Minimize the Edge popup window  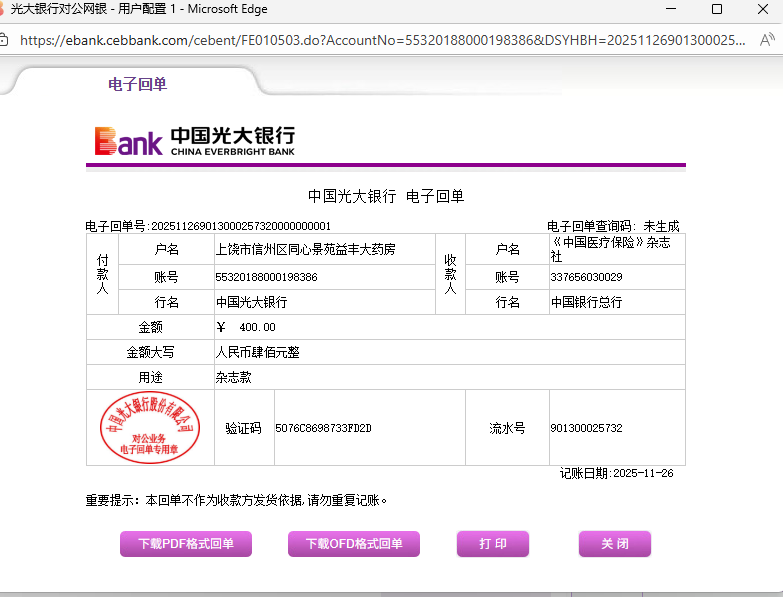tap(670, 9)
